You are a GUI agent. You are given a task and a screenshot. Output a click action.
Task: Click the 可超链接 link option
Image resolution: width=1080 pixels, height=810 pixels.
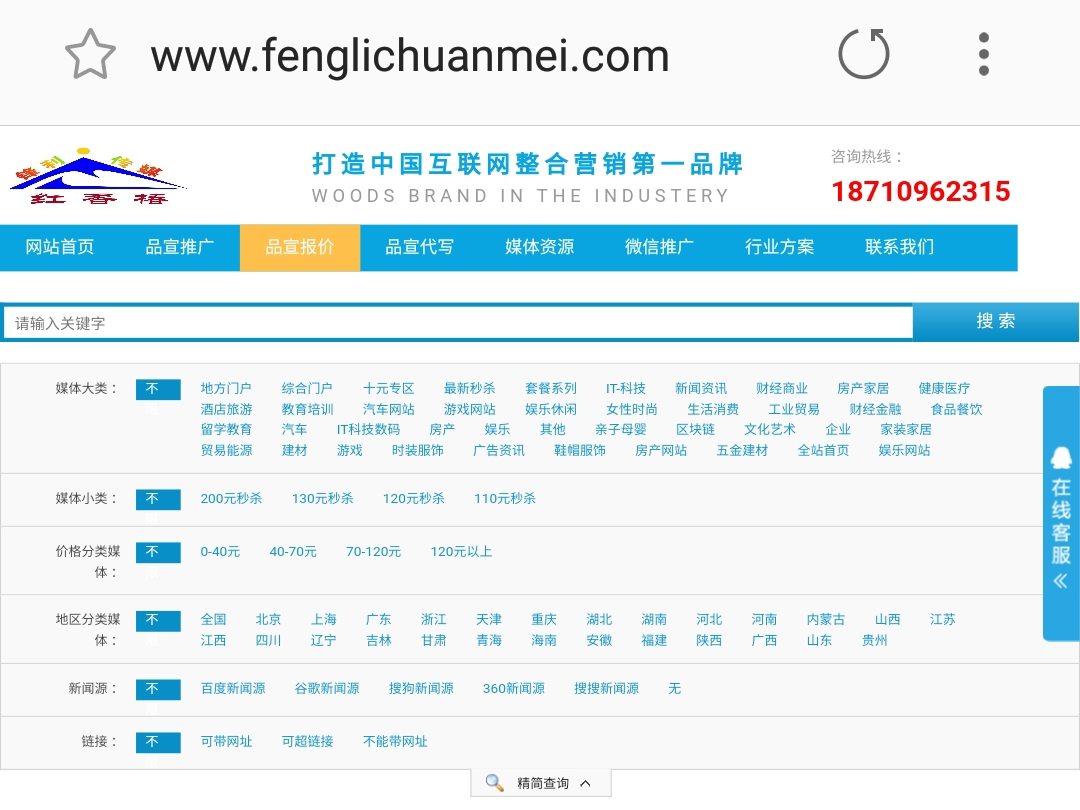pos(307,743)
